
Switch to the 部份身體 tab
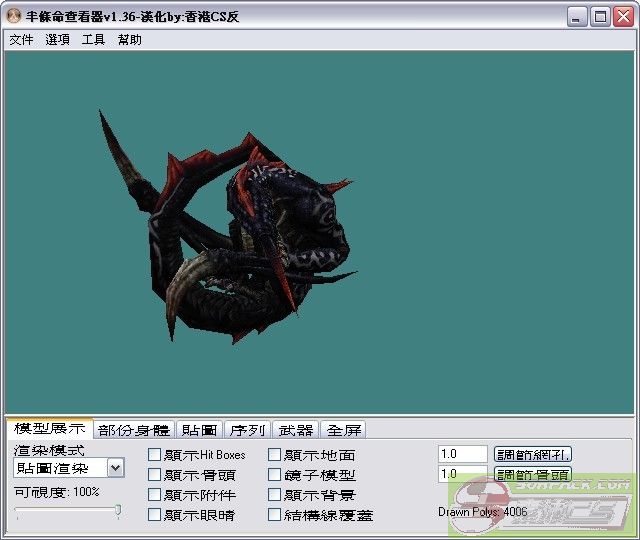point(134,430)
